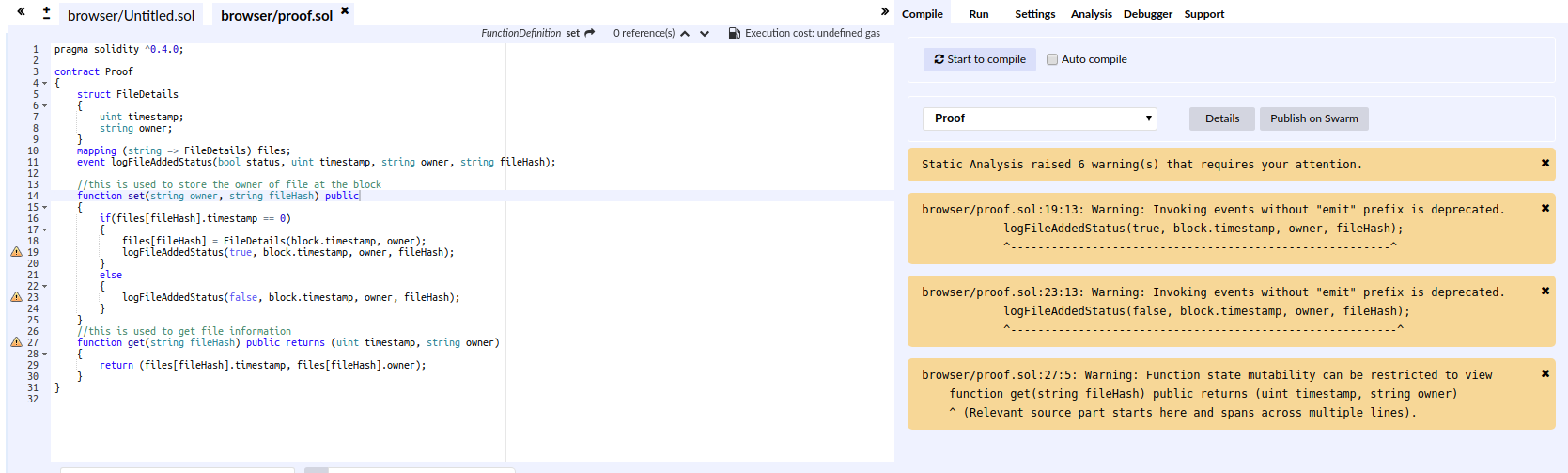Switch to the Run tab
The image size is (1568, 473).
coord(979,14)
